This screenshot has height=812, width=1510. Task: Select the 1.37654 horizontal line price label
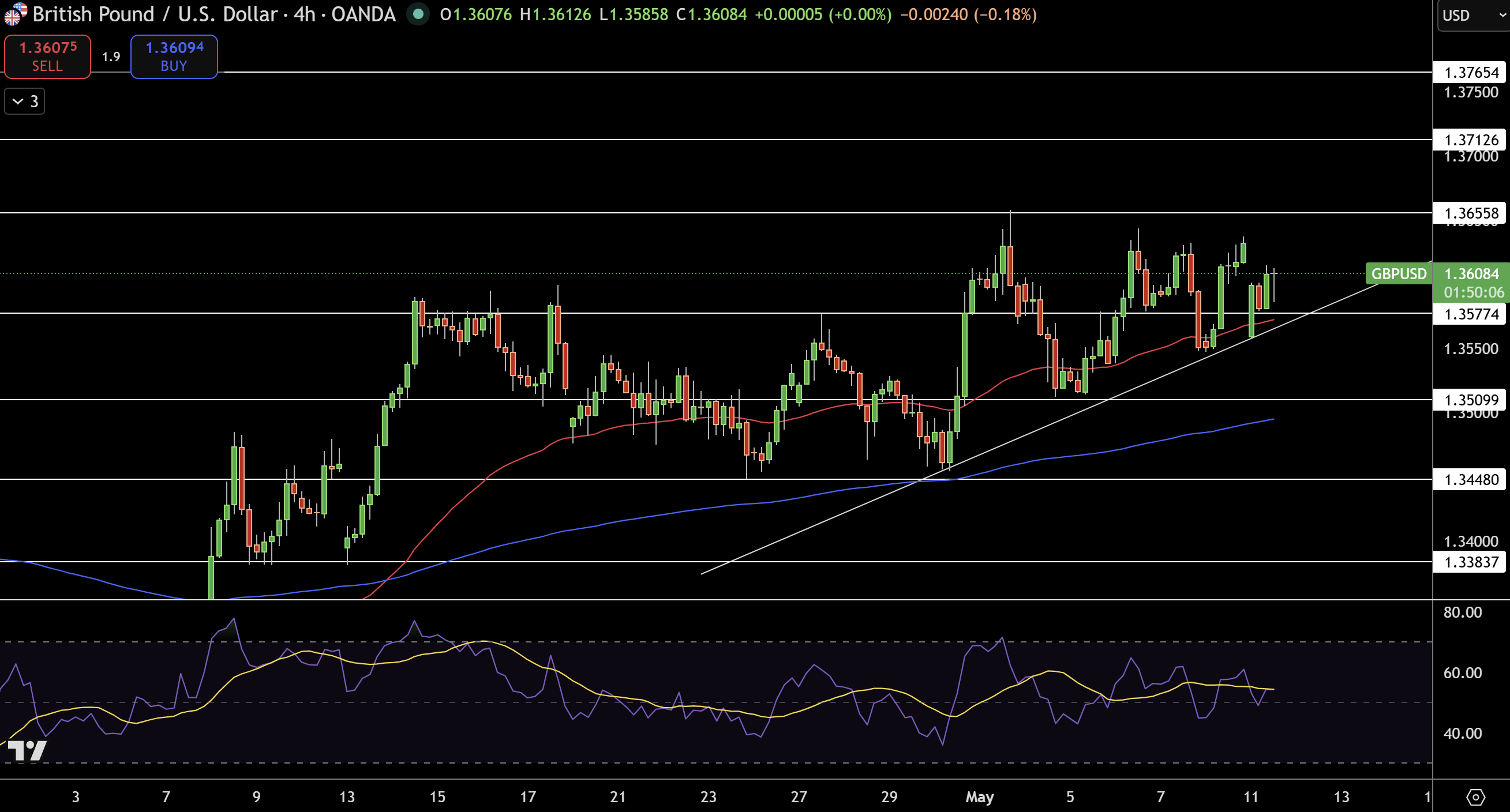click(1471, 73)
